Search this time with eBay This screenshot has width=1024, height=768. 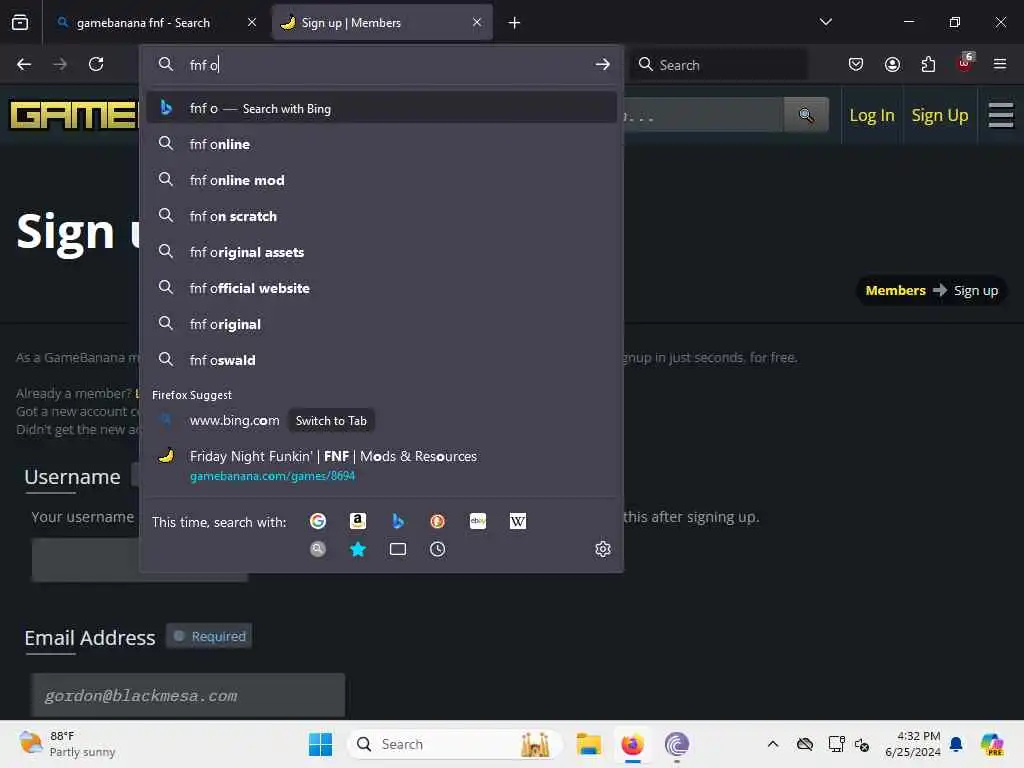coord(478,521)
